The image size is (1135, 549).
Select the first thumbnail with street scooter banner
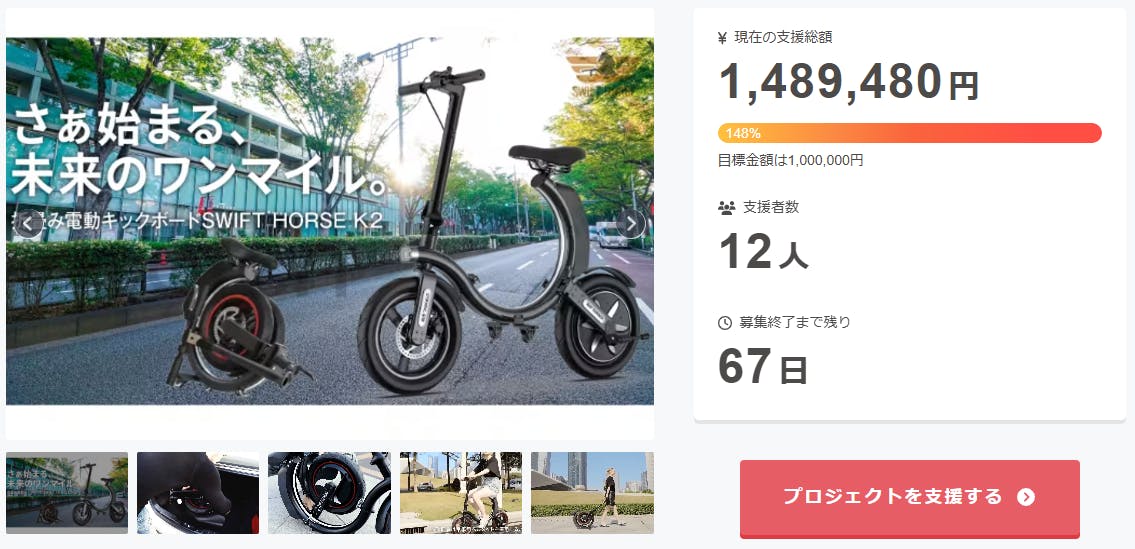coord(67,493)
